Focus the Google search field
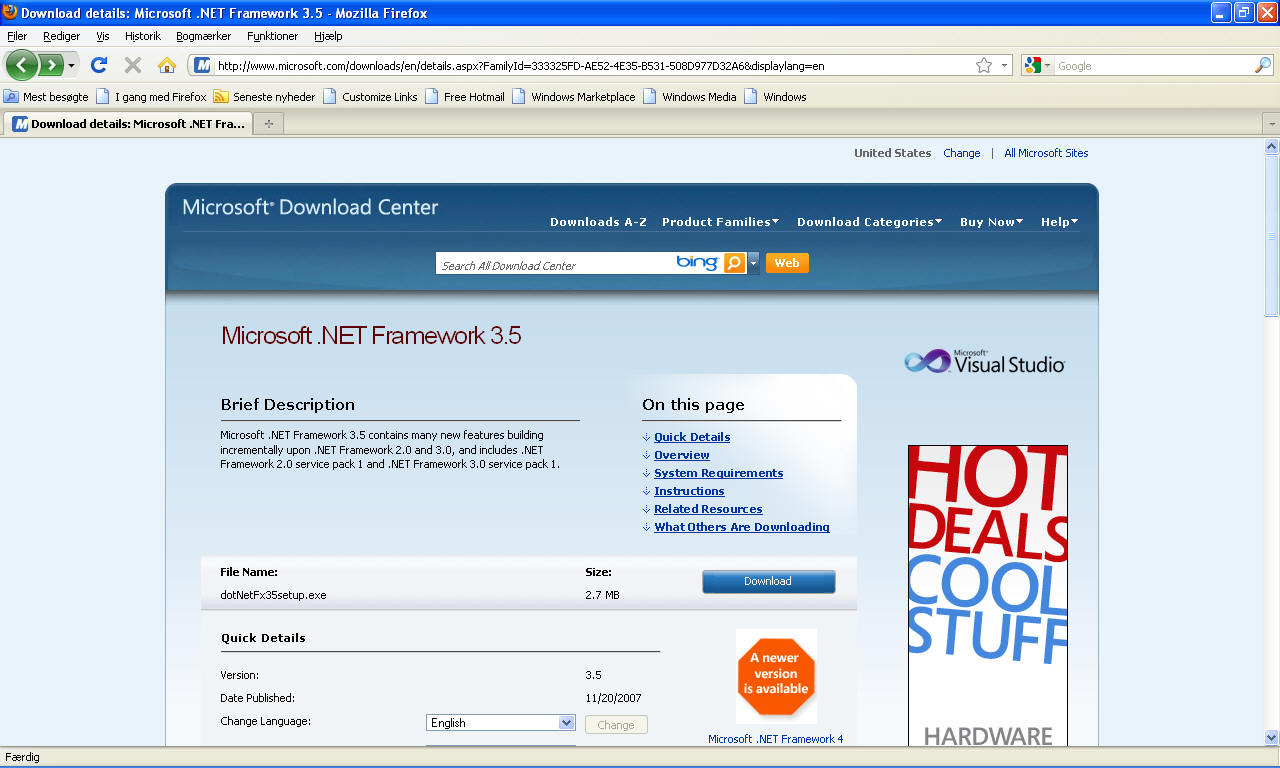The image size is (1280, 768). 1154,65
